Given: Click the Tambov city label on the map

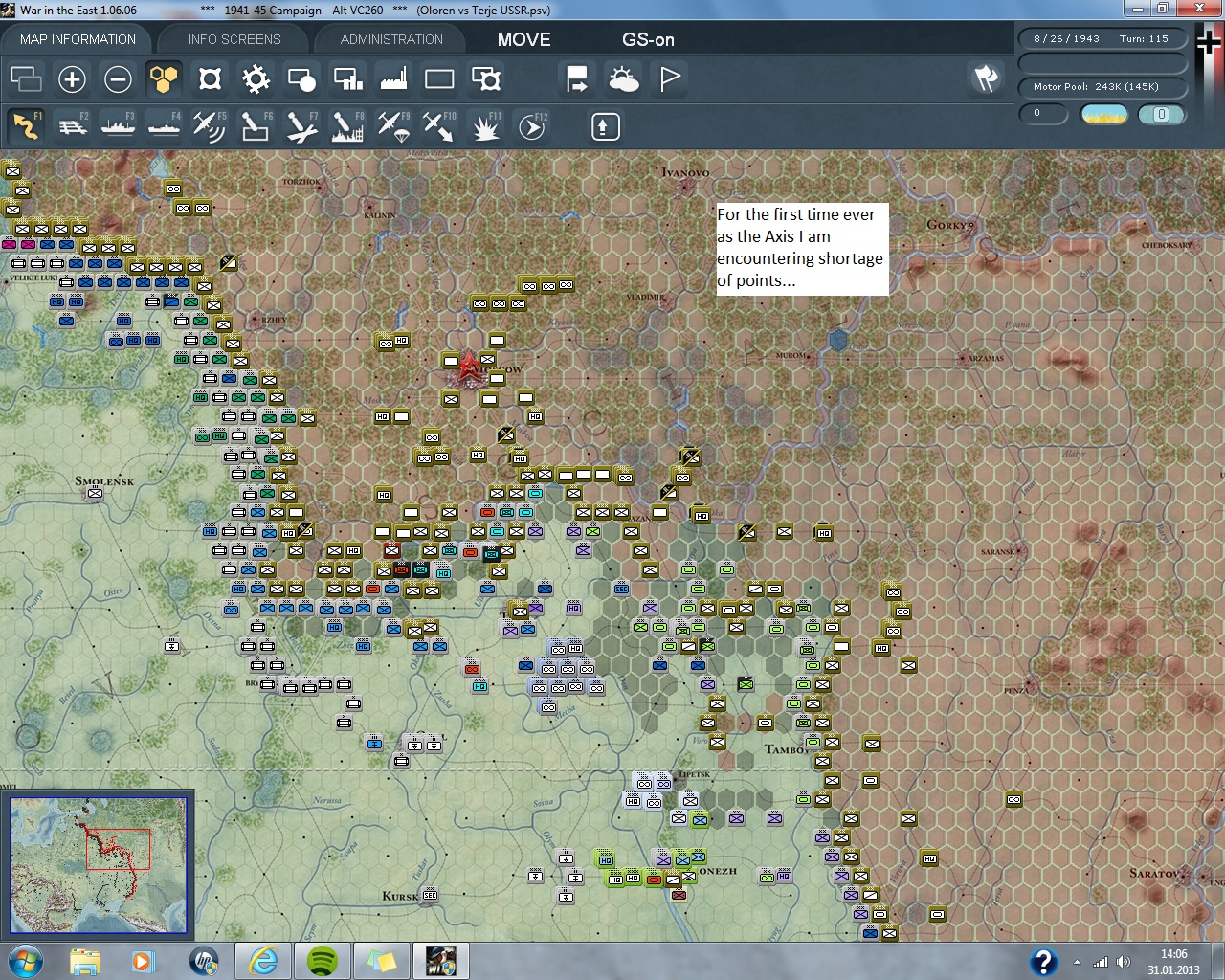Looking at the screenshot, I should (787, 749).
